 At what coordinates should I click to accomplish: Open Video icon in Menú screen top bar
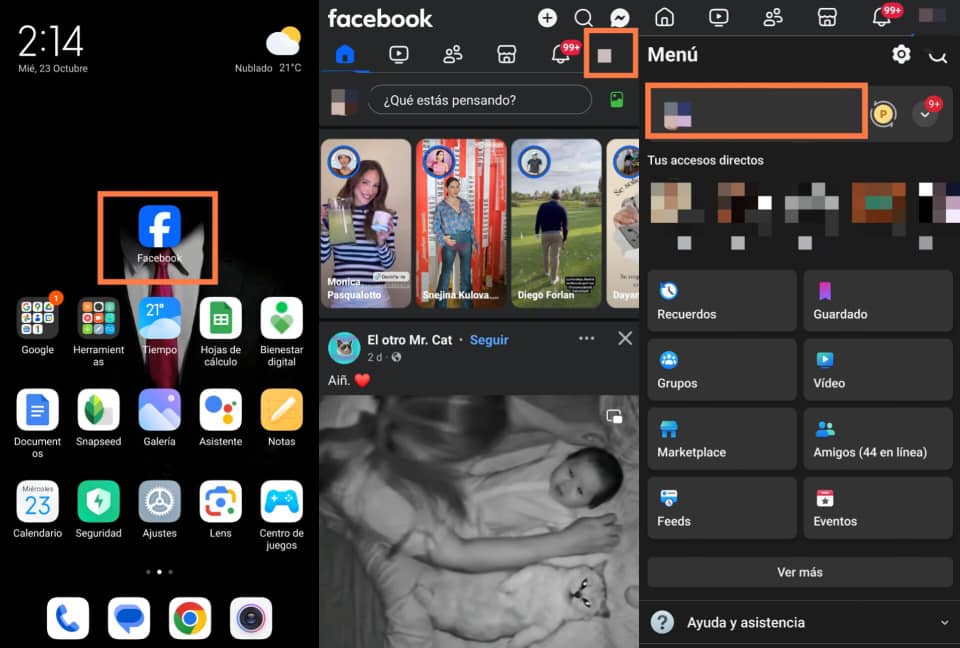719,17
